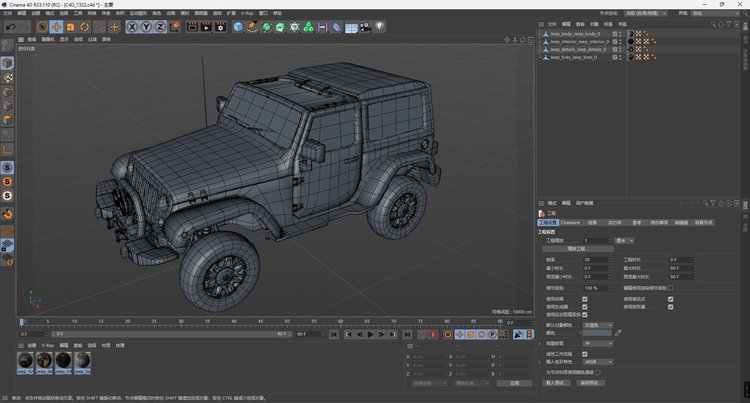750x403 pixels.
Task: Toggle 使用变形器 checkbox
Action: click(x=671, y=307)
